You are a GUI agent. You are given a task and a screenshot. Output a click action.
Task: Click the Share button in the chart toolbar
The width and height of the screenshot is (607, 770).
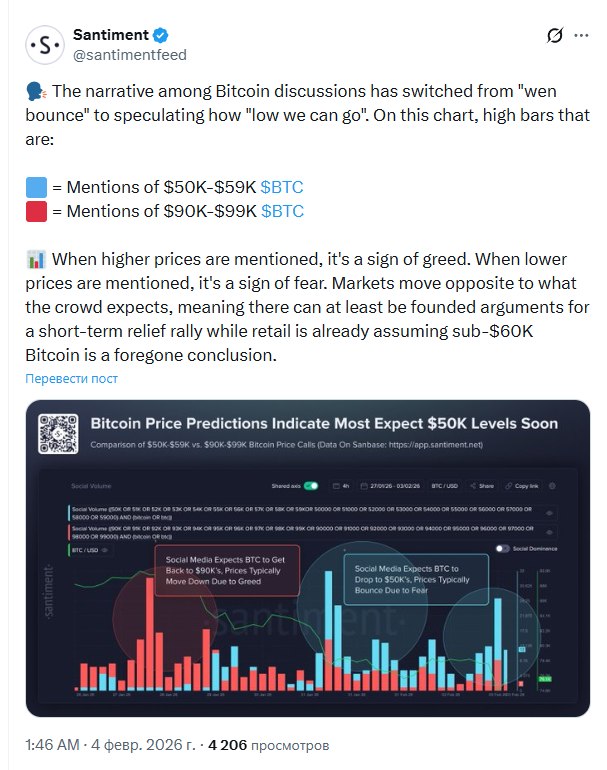pos(484,486)
